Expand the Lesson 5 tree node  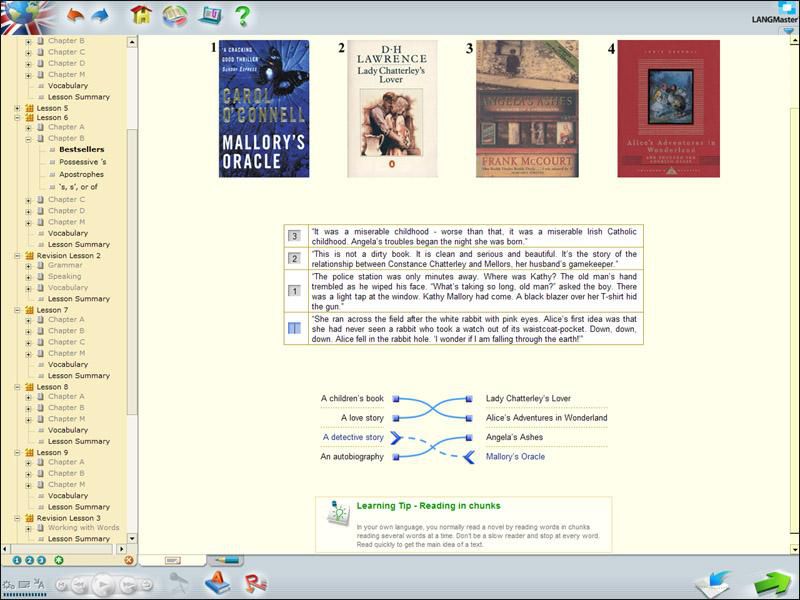pyautogui.click(x=17, y=108)
